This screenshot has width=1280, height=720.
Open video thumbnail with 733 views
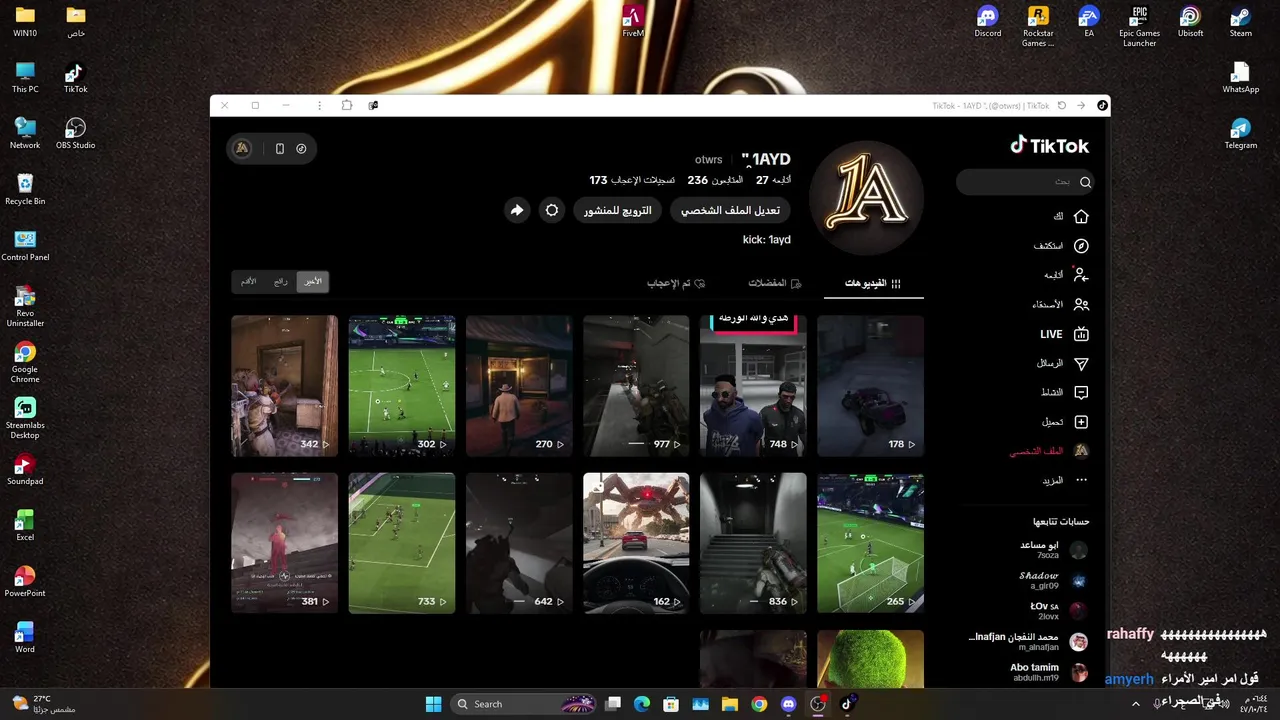402,543
